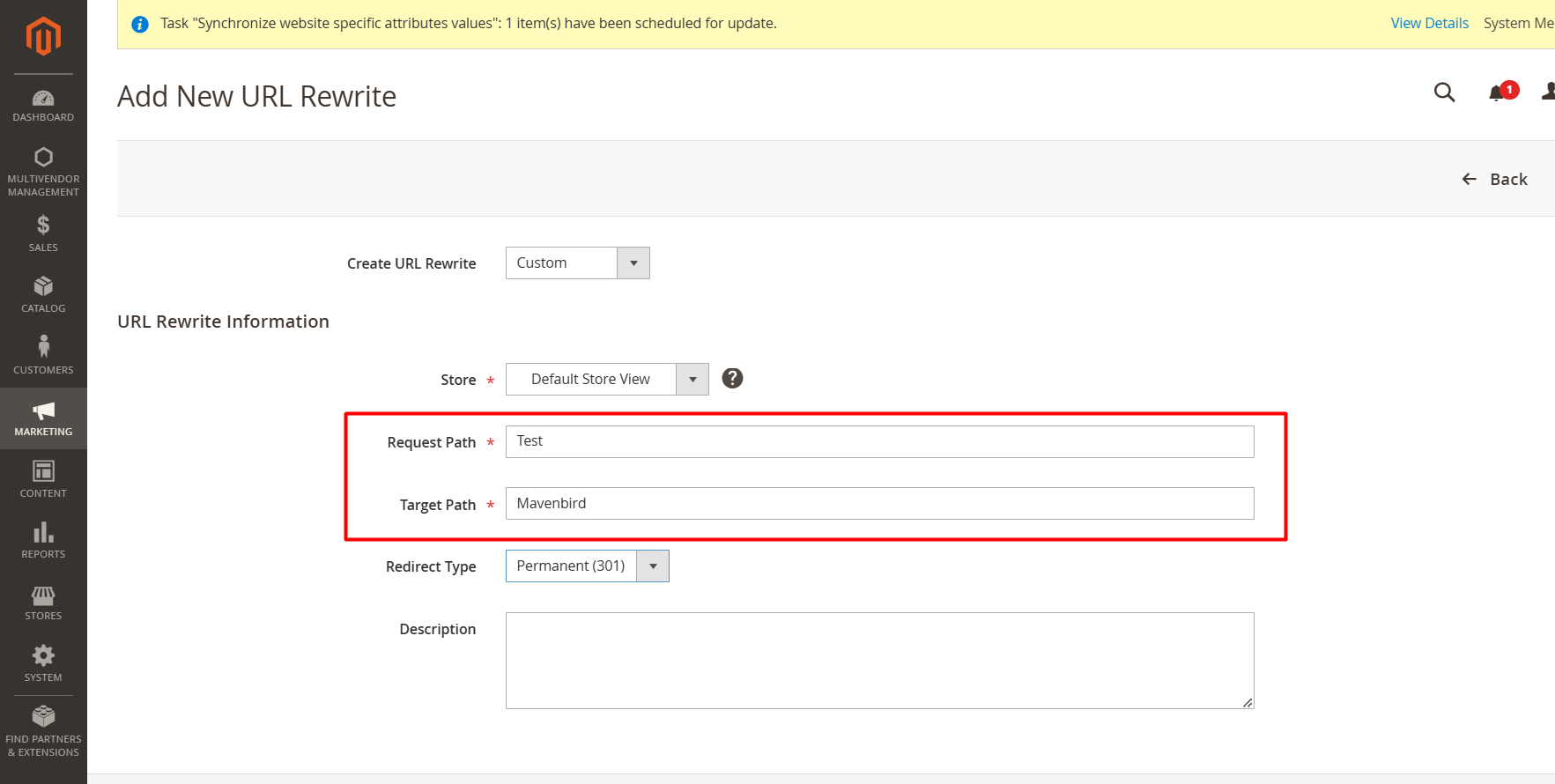Open Multivendor Management in the sidebar

pos(43,172)
